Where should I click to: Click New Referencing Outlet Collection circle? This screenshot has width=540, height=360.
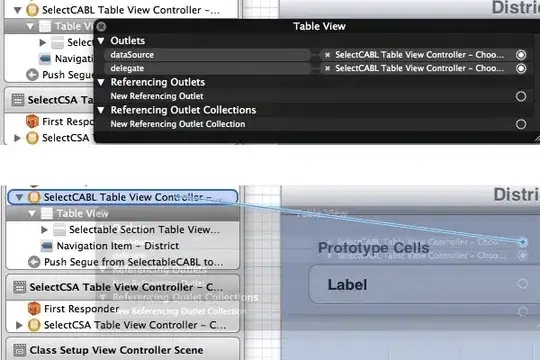click(521, 124)
